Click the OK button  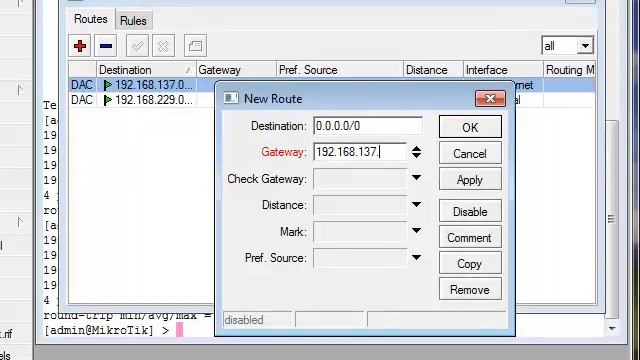[x=470, y=127]
